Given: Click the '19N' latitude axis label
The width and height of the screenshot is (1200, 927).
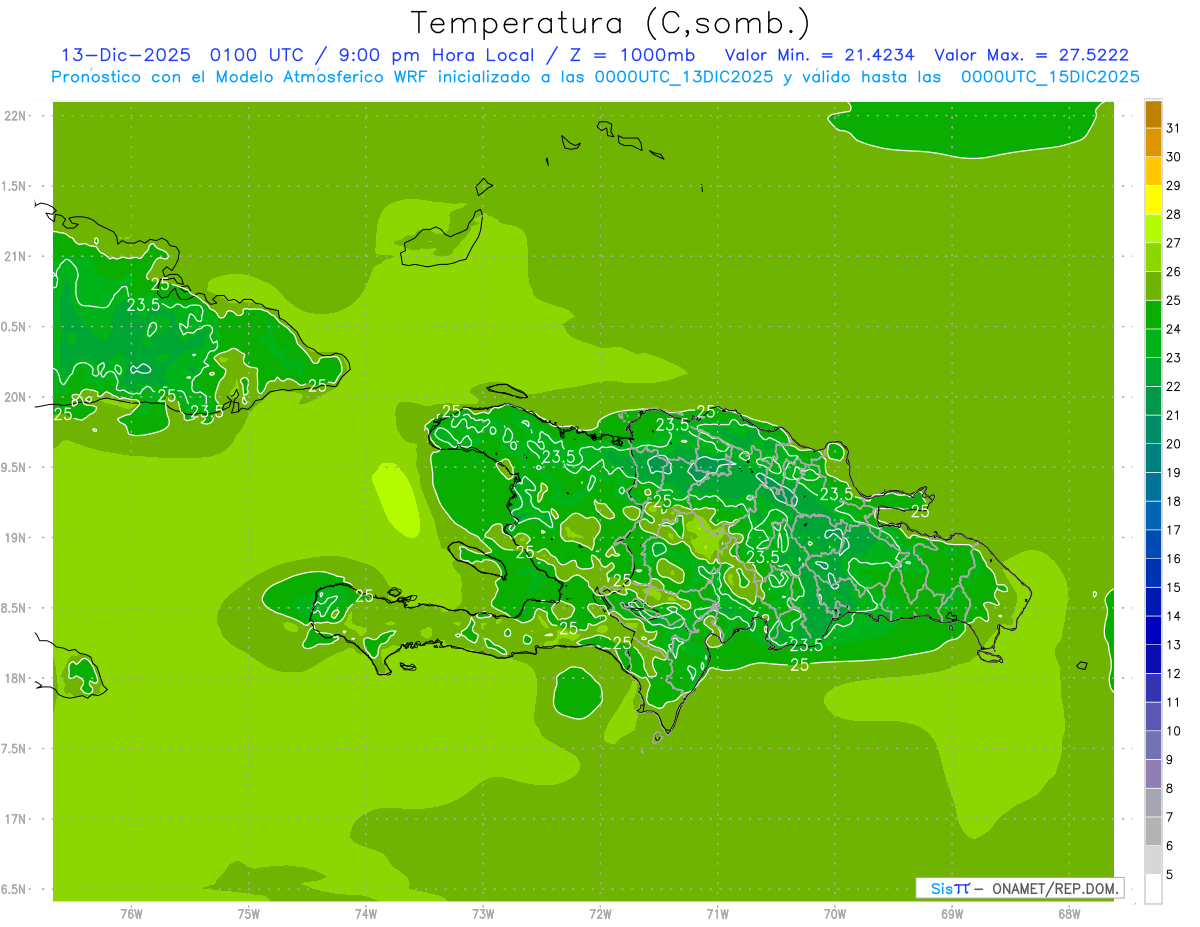Looking at the screenshot, I should 15,538.
